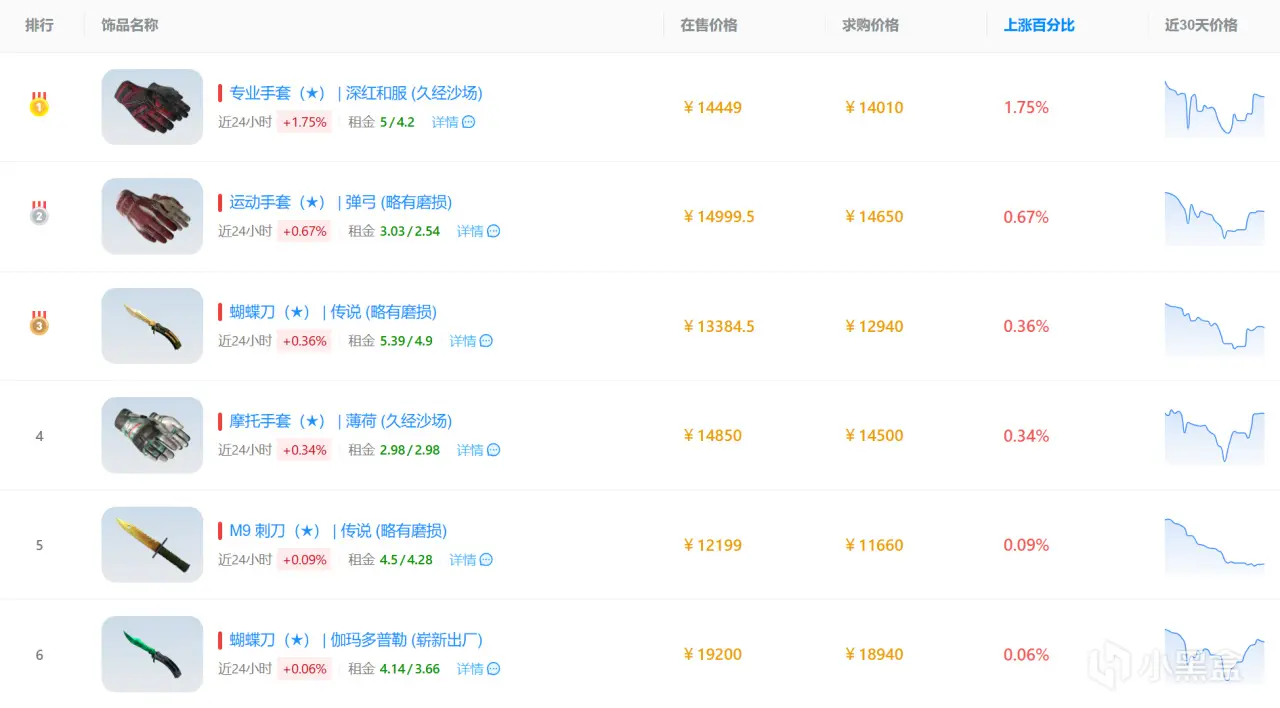The image size is (1280, 708).
Task: Click 详情 link for 弹弓 row
Action: (470, 231)
